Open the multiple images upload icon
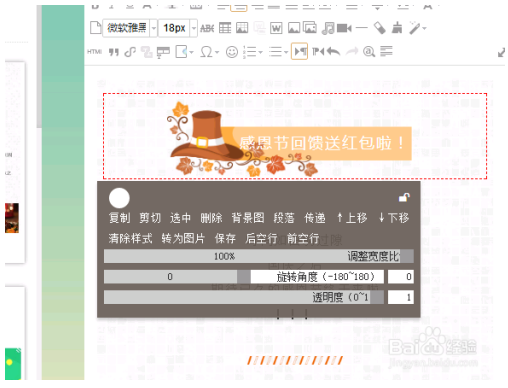 pyautogui.click(x=310, y=28)
